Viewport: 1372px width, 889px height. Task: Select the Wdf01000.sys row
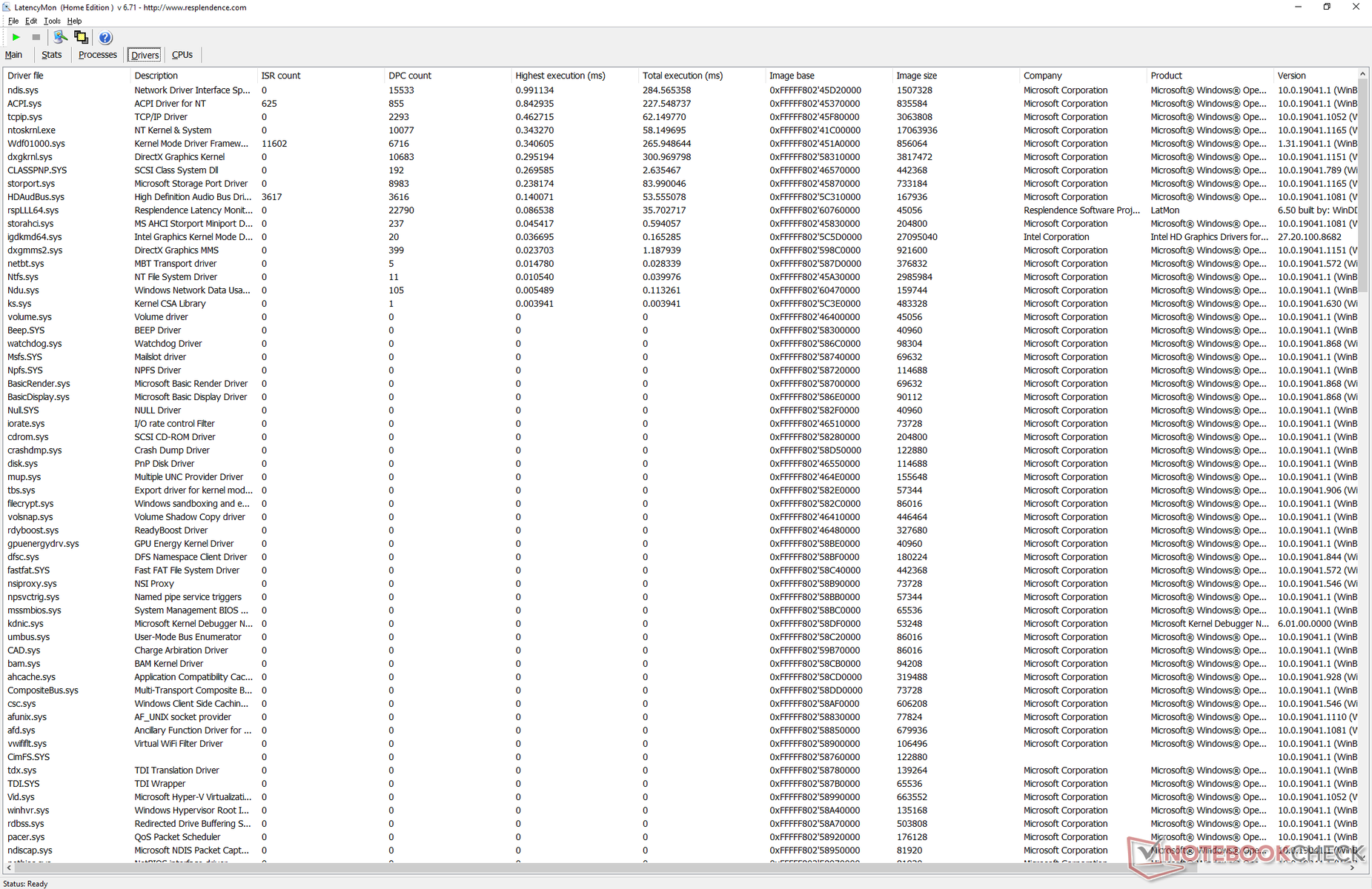tap(680, 144)
